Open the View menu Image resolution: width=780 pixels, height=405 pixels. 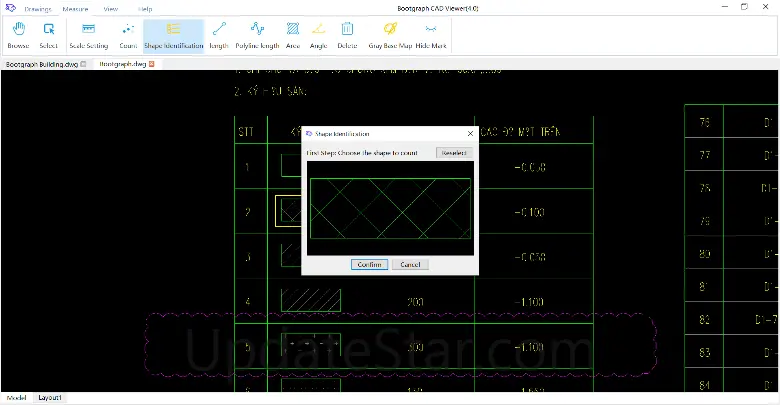click(x=110, y=9)
